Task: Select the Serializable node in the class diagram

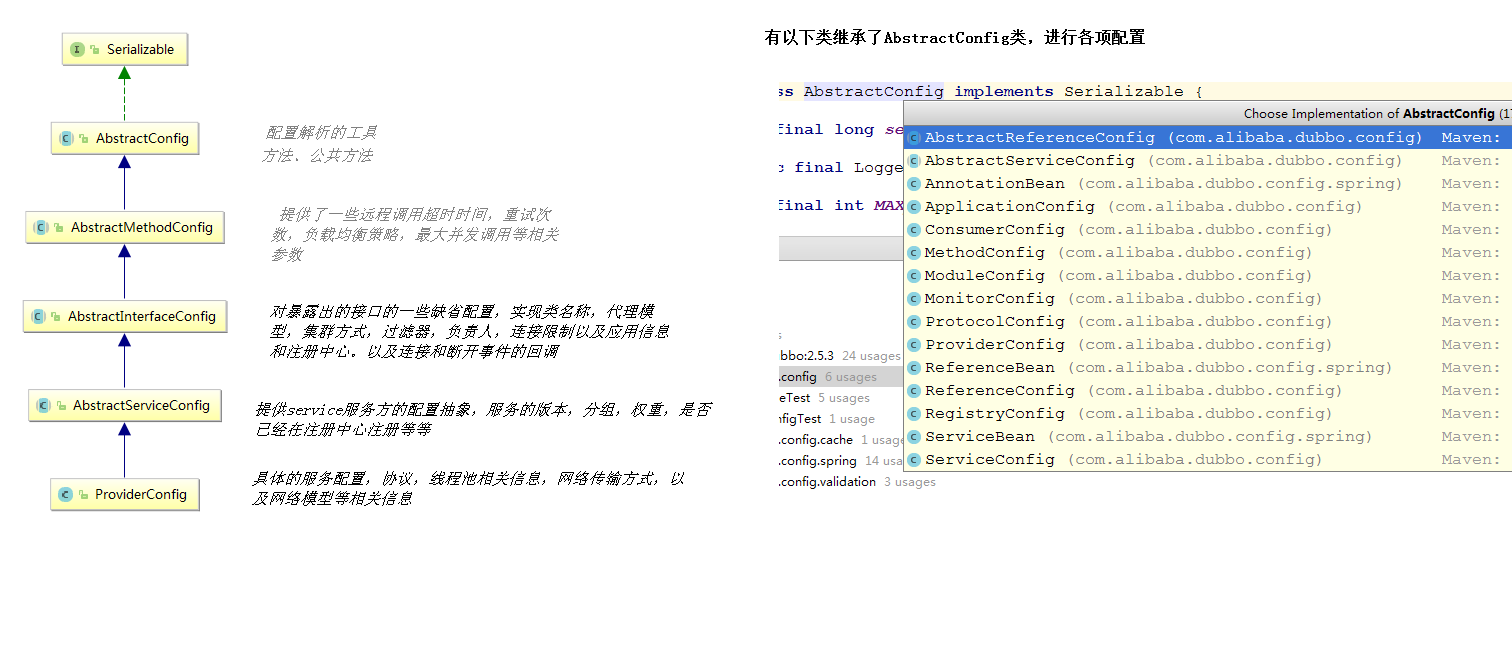Action: click(124, 49)
